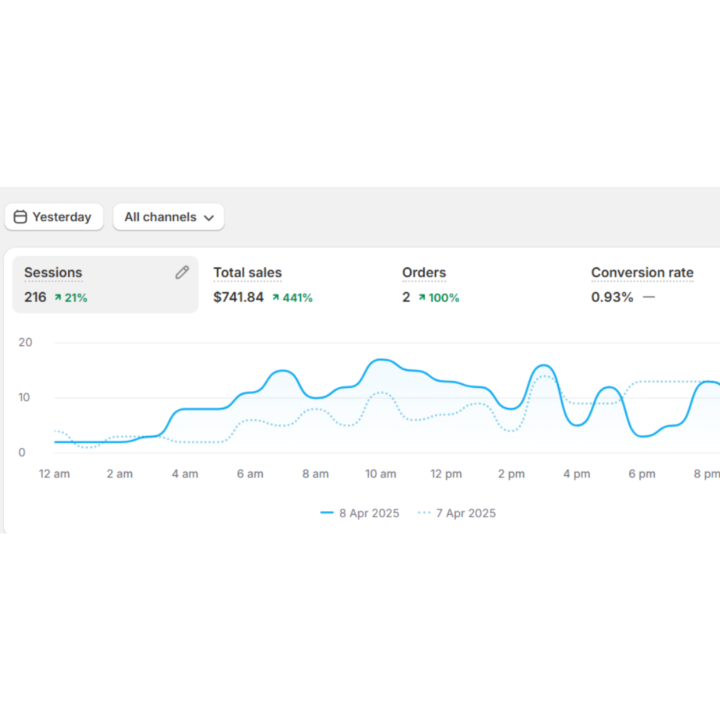Image resolution: width=720 pixels, height=720 pixels.
Task: Click the 0.93% conversion rate value
Action: click(612, 297)
